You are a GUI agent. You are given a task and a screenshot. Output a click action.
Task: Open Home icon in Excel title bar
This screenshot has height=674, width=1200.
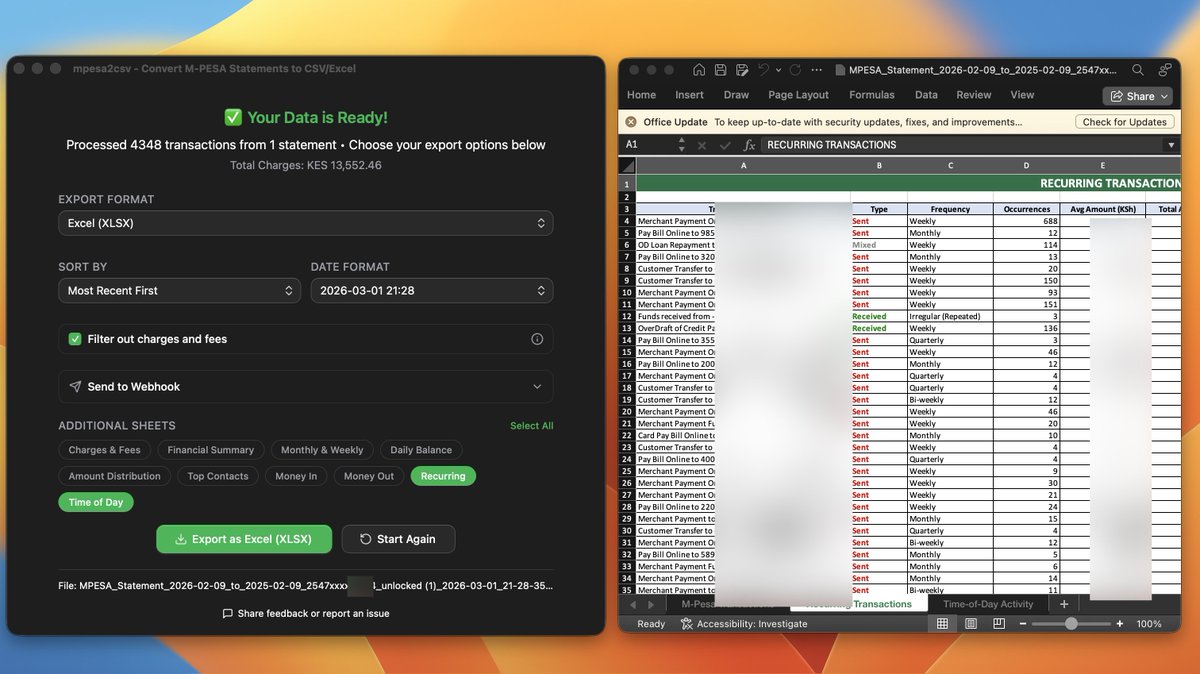pyautogui.click(x=697, y=70)
